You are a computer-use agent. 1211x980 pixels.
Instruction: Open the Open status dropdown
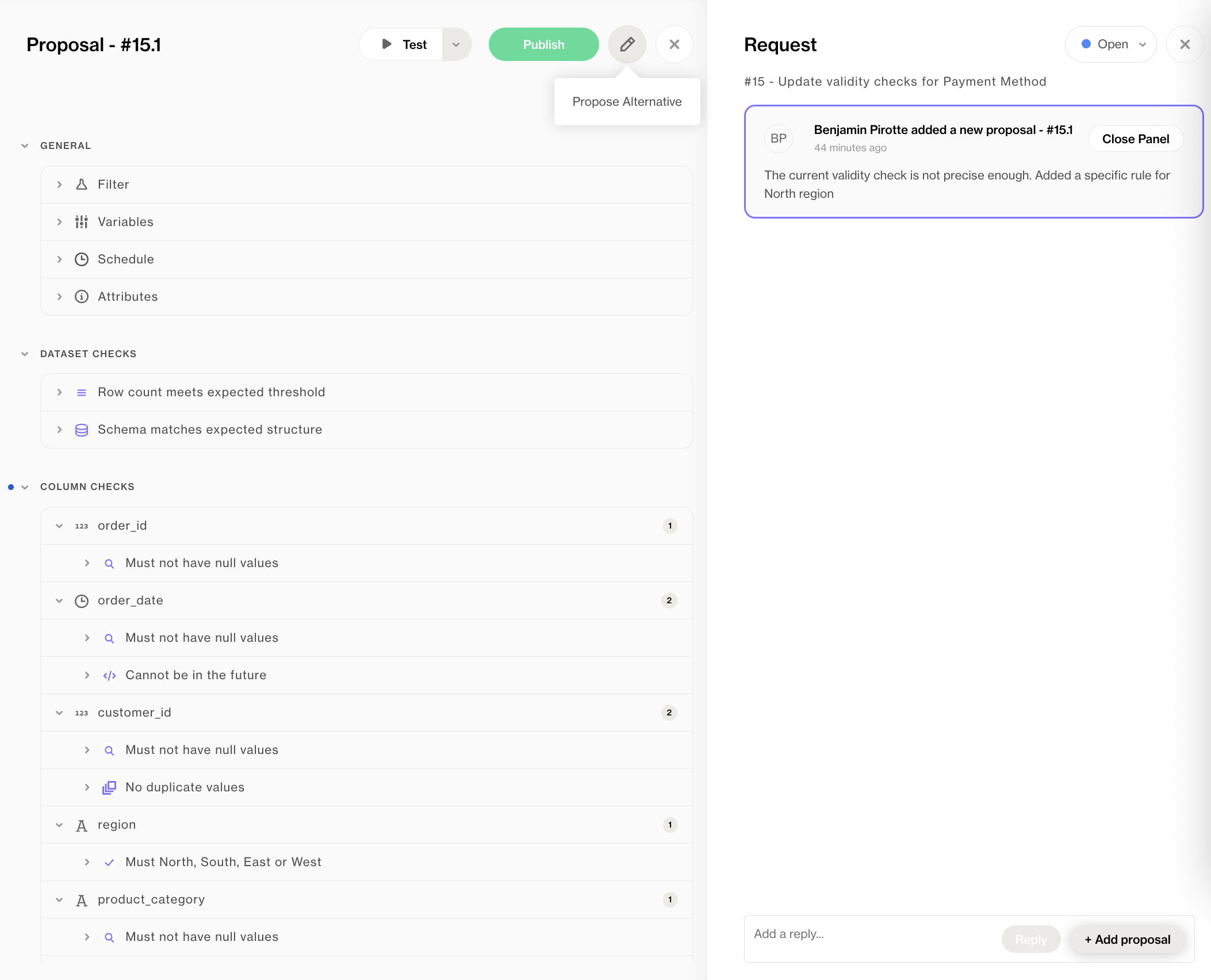pos(1110,44)
